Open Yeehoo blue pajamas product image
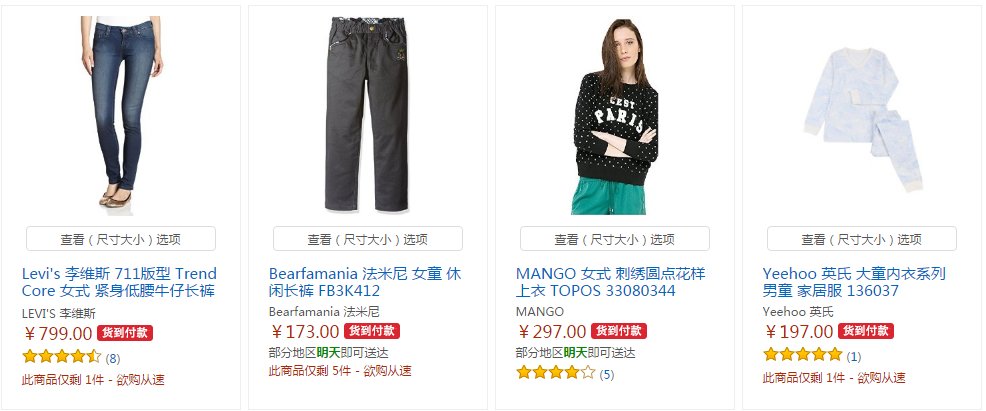 click(x=862, y=118)
